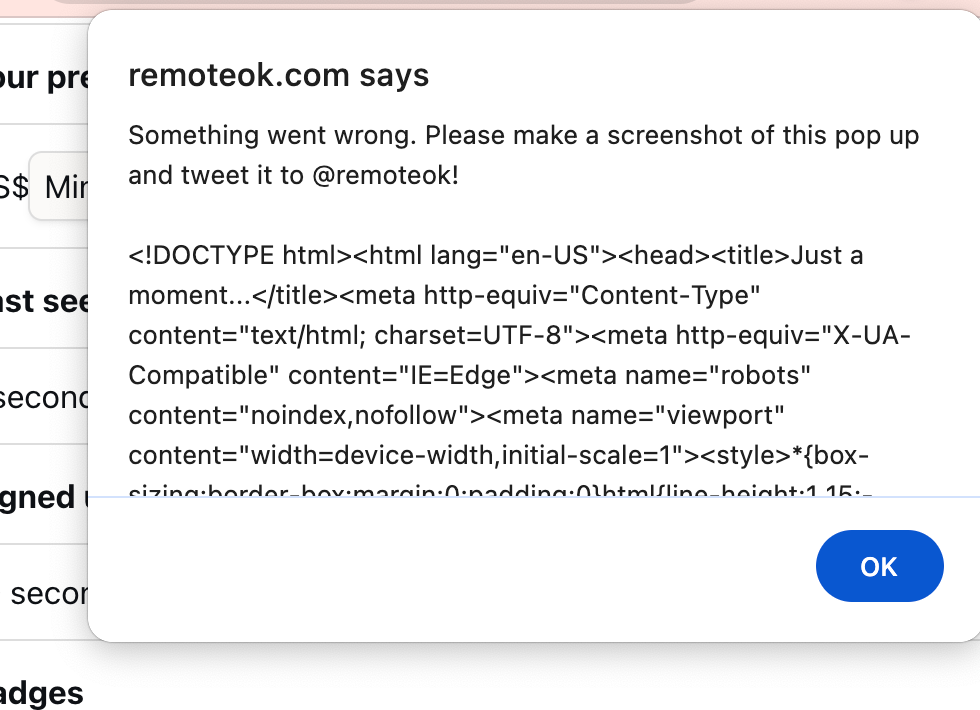Click the "remoteok.com says" dialog title
This screenshot has height=710, width=980.
coord(279,75)
